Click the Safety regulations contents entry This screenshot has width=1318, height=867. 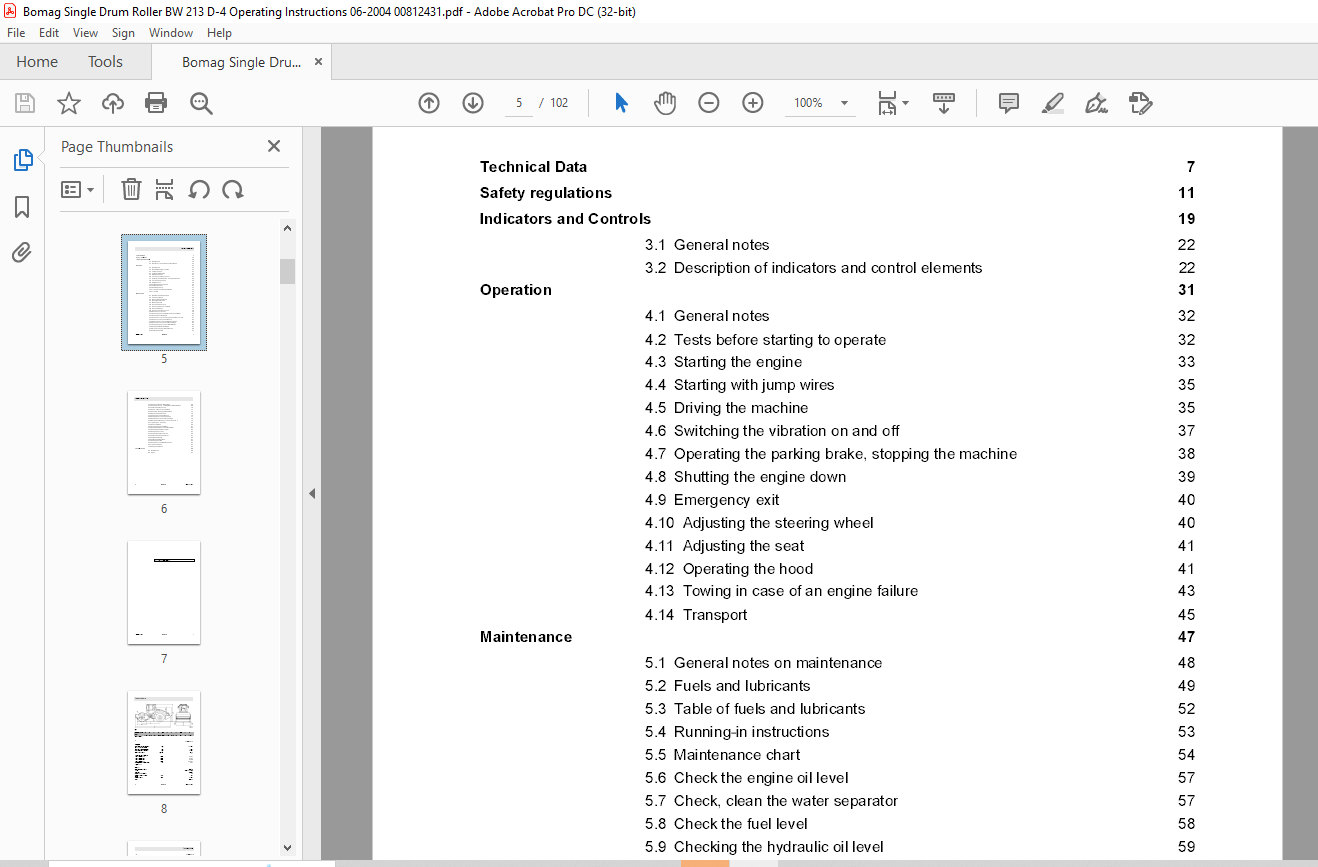(546, 193)
